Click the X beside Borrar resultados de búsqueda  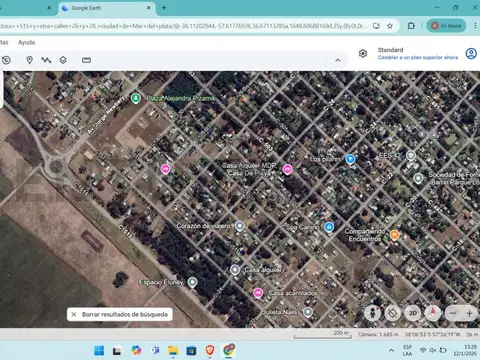click(74, 314)
